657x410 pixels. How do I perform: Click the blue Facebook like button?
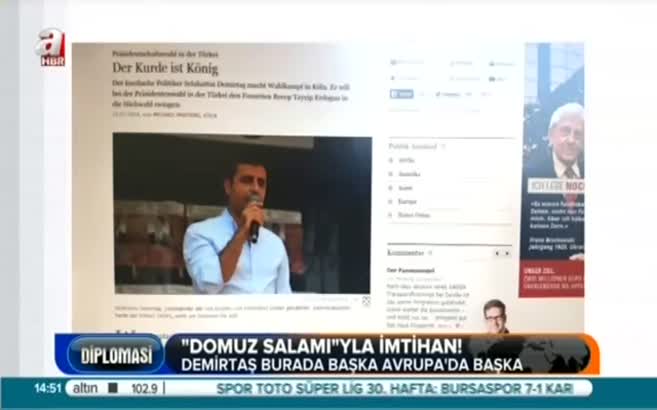(401, 94)
